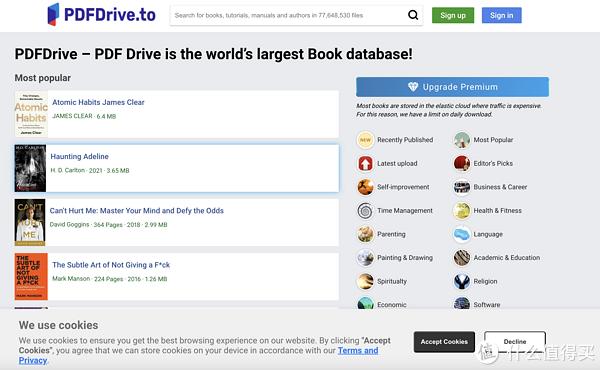Click the Time Management spiral icon
Screen dimensions: 600x370
[x=365, y=210]
